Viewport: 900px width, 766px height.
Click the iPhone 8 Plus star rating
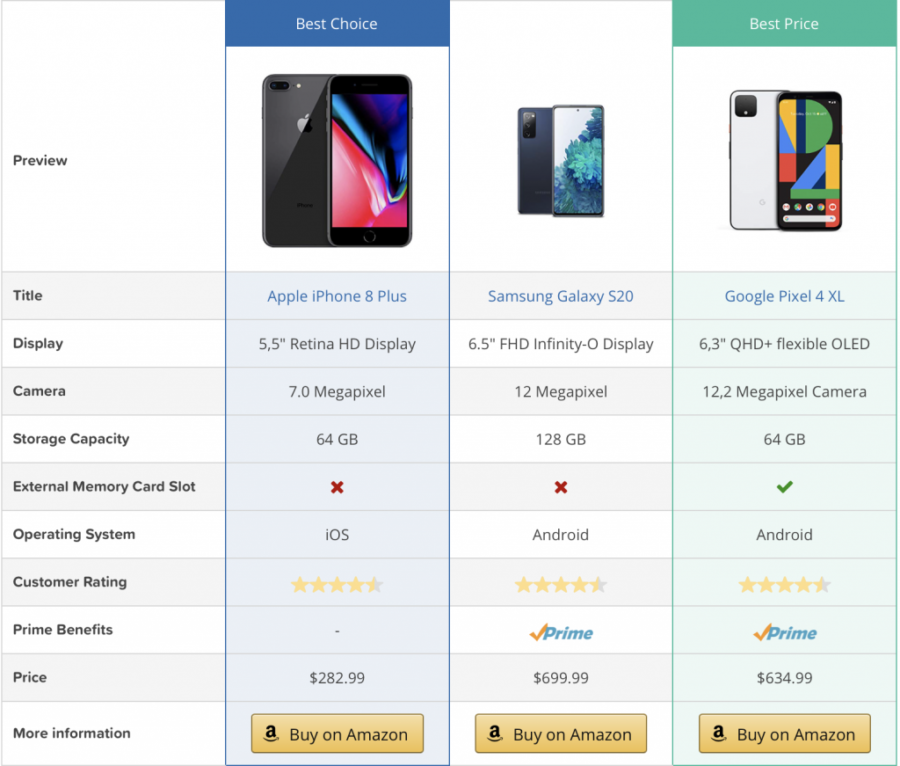point(337,584)
